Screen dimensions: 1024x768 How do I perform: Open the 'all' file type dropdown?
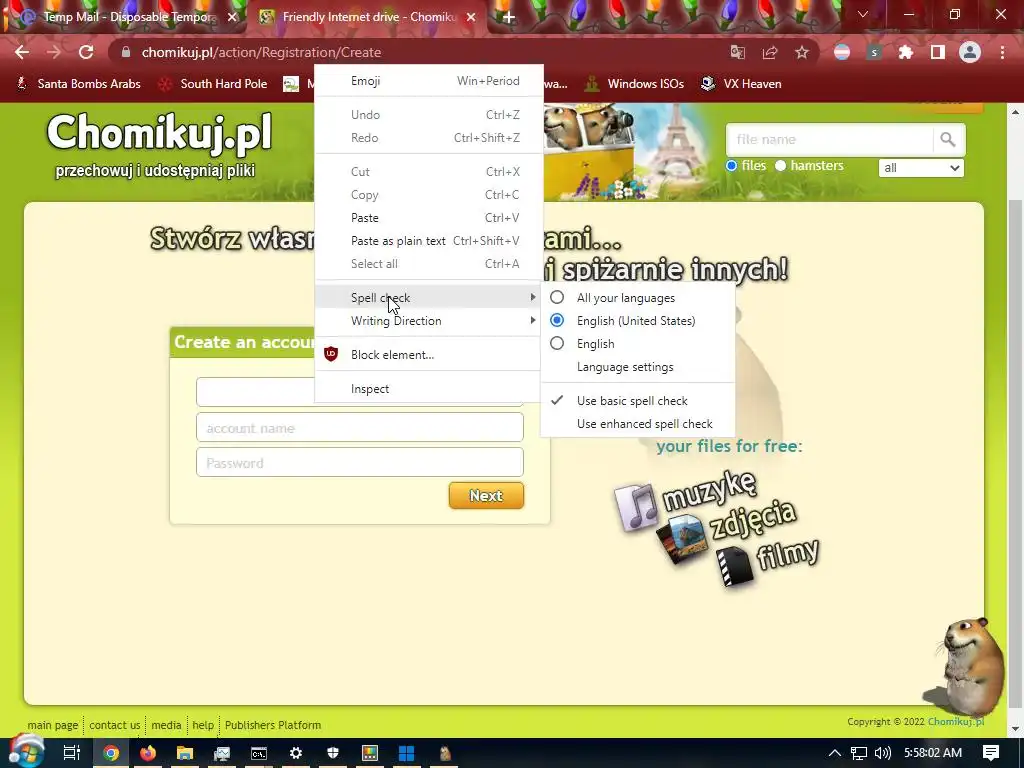pyautogui.click(x=921, y=168)
